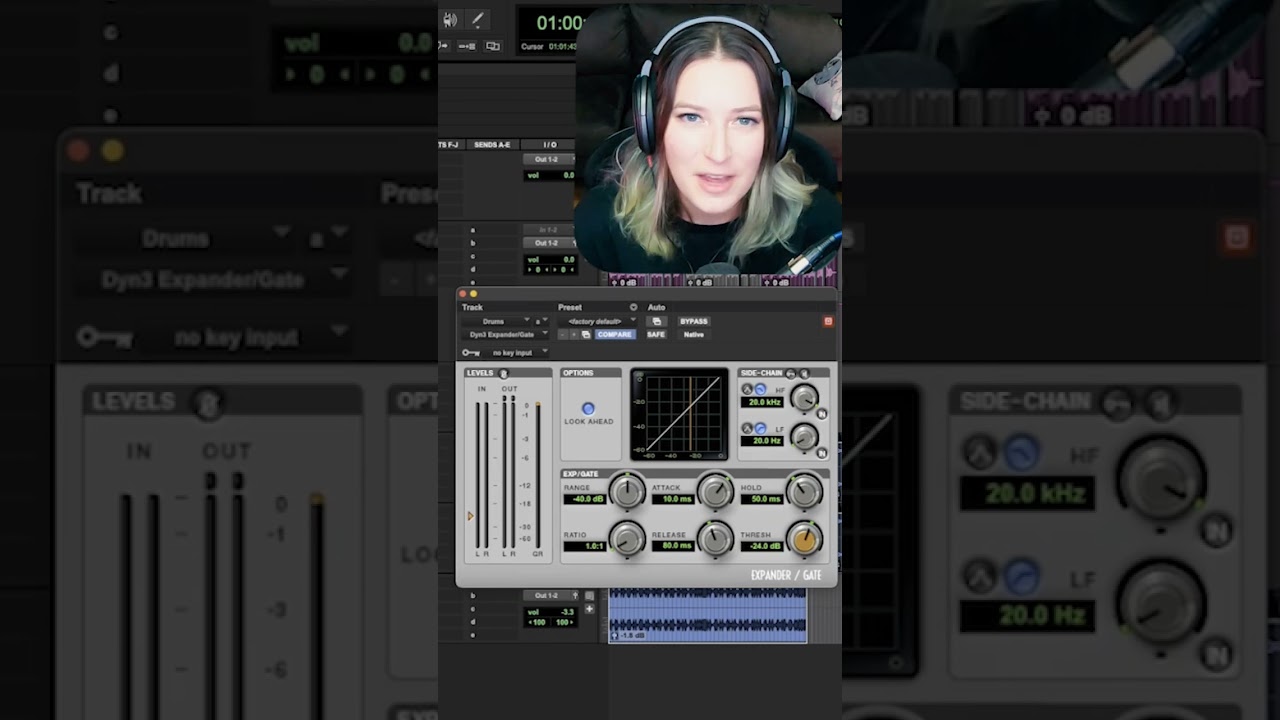
Task: Toggle the BYPASS button
Action: pyautogui.click(x=694, y=321)
